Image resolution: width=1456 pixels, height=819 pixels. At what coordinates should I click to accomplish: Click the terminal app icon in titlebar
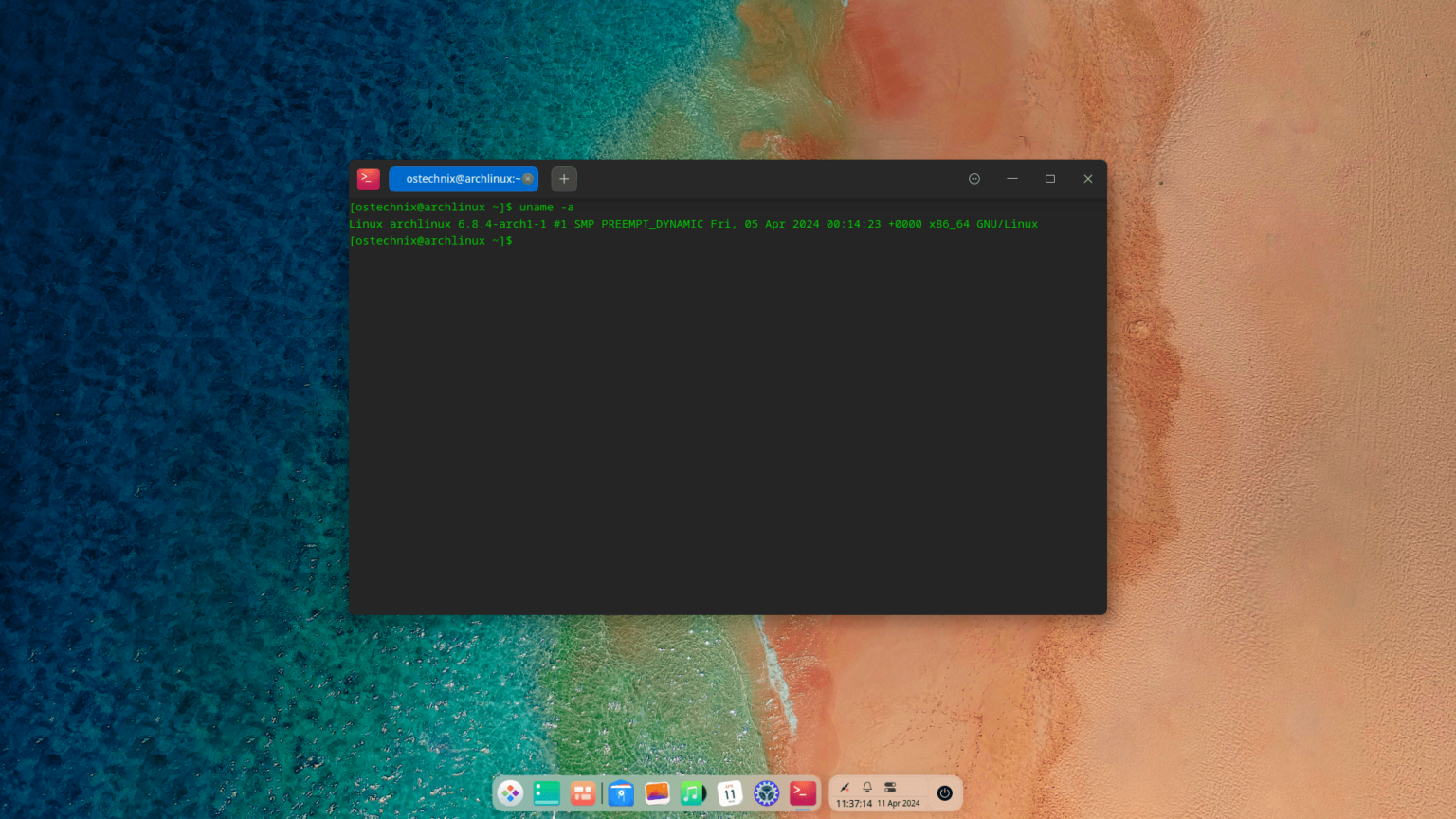tap(369, 178)
